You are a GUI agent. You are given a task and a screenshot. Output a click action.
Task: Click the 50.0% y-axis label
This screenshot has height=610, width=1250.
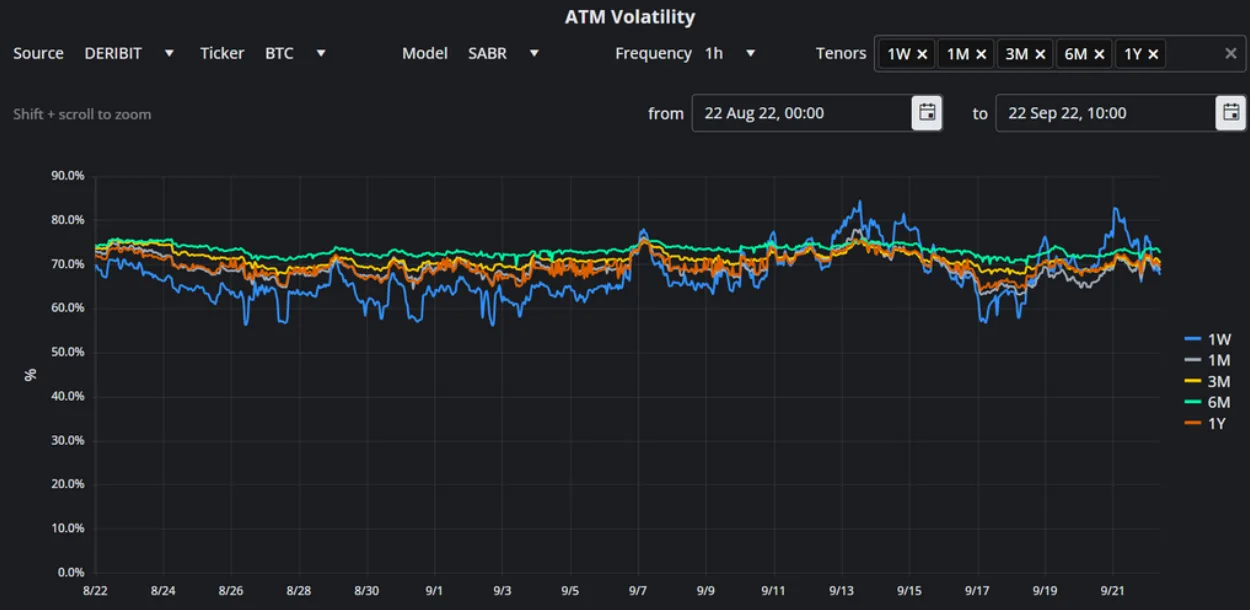point(67,352)
